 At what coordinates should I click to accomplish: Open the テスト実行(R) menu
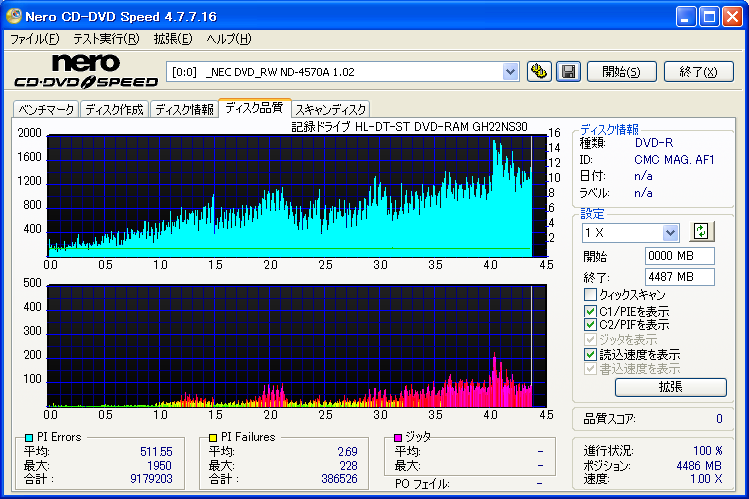coord(106,39)
